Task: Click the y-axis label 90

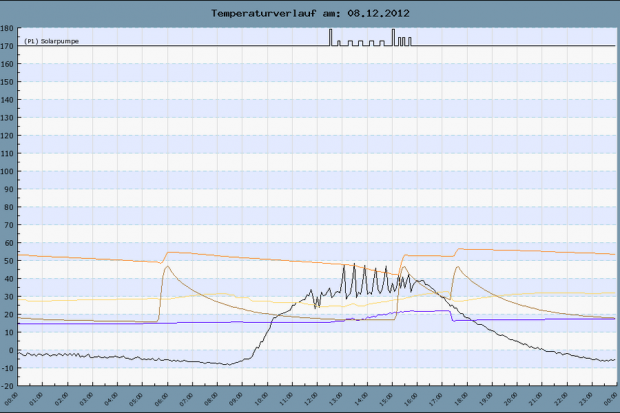Action: tap(9, 189)
